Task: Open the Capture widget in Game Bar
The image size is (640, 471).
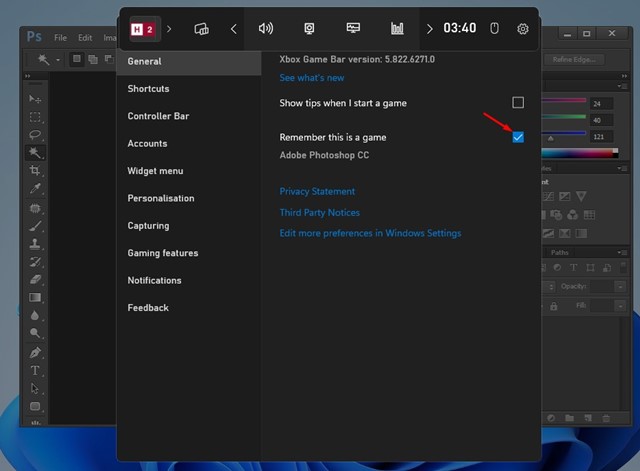Action: pos(309,29)
